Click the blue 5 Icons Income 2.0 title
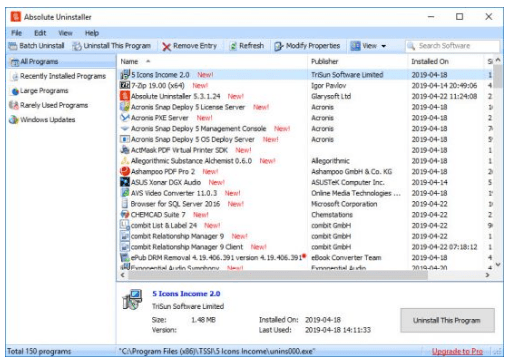Viewport: 509px width, 360px height. click(x=186, y=294)
